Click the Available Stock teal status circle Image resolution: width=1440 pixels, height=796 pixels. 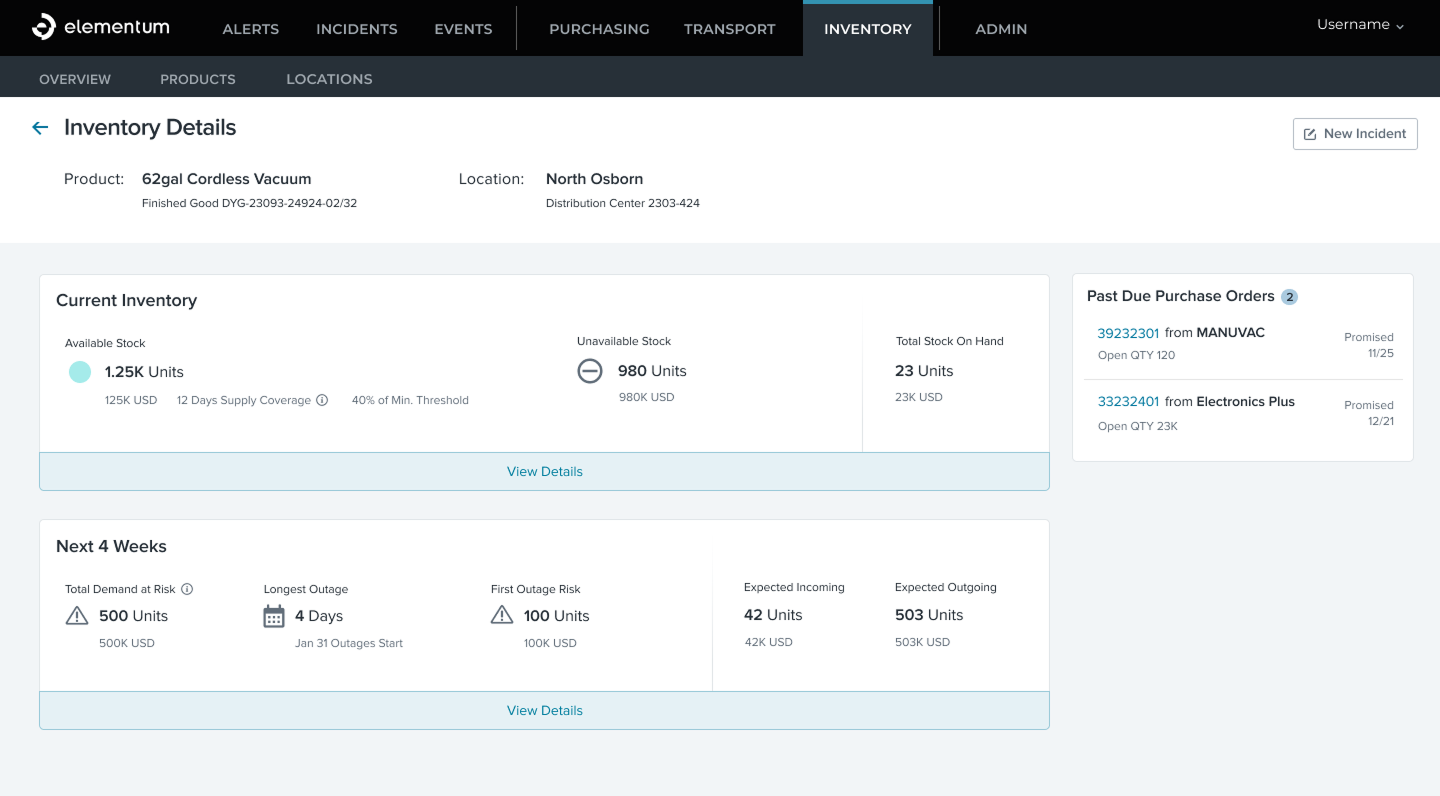(x=80, y=372)
